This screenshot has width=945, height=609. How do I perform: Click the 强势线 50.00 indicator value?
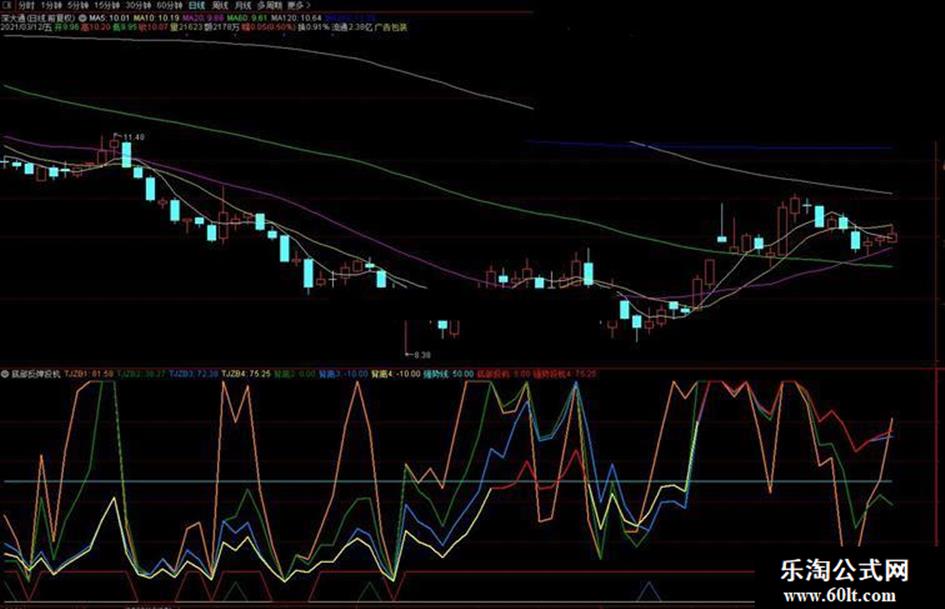pyautogui.click(x=449, y=374)
